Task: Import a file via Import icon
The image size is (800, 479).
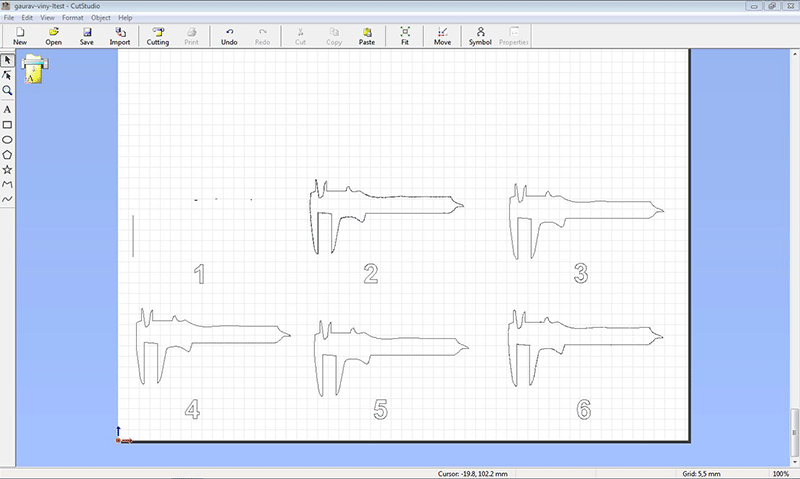Action: coord(120,36)
